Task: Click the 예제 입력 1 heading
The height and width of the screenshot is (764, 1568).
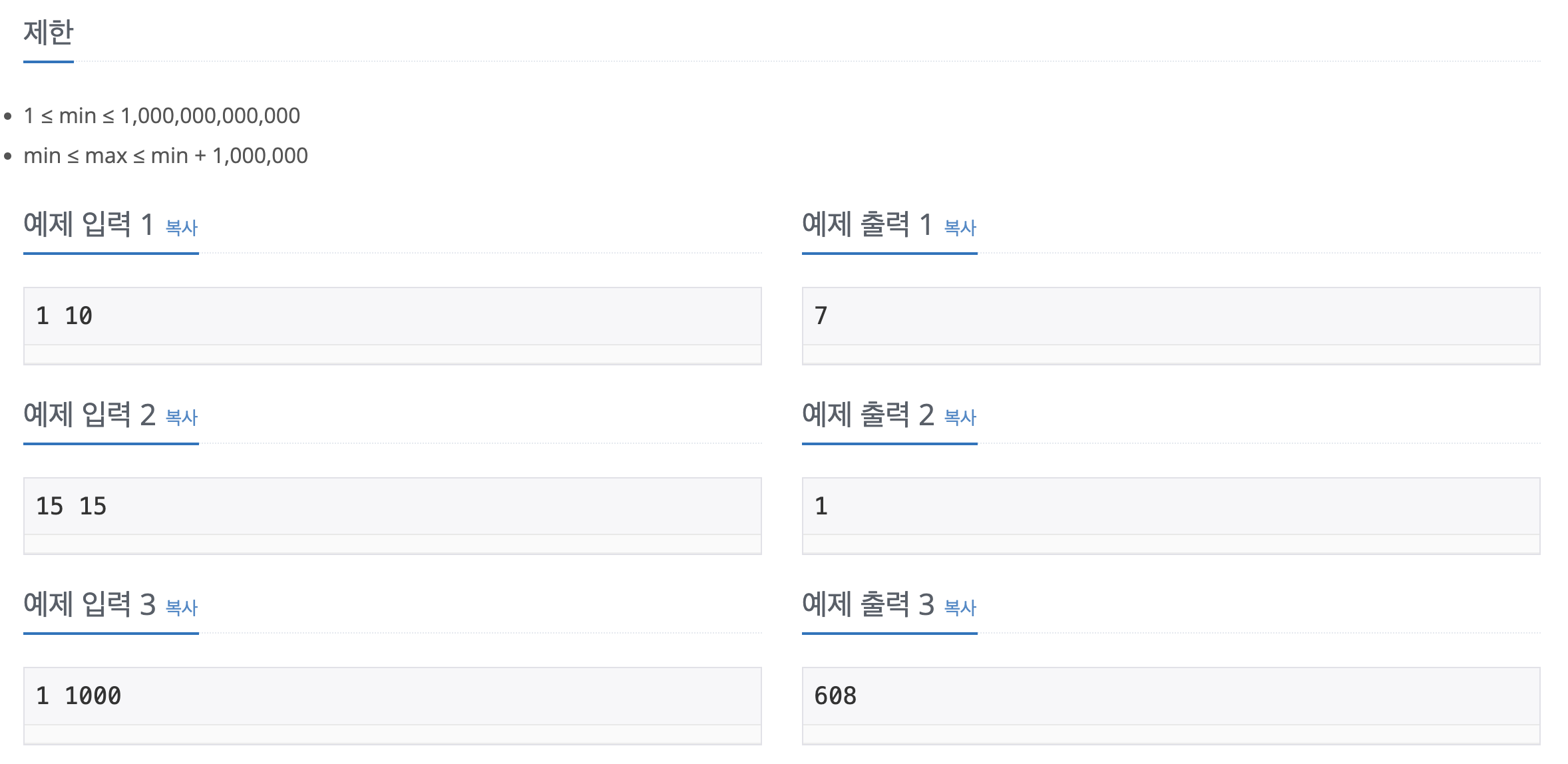Action: pyautogui.click(x=89, y=224)
